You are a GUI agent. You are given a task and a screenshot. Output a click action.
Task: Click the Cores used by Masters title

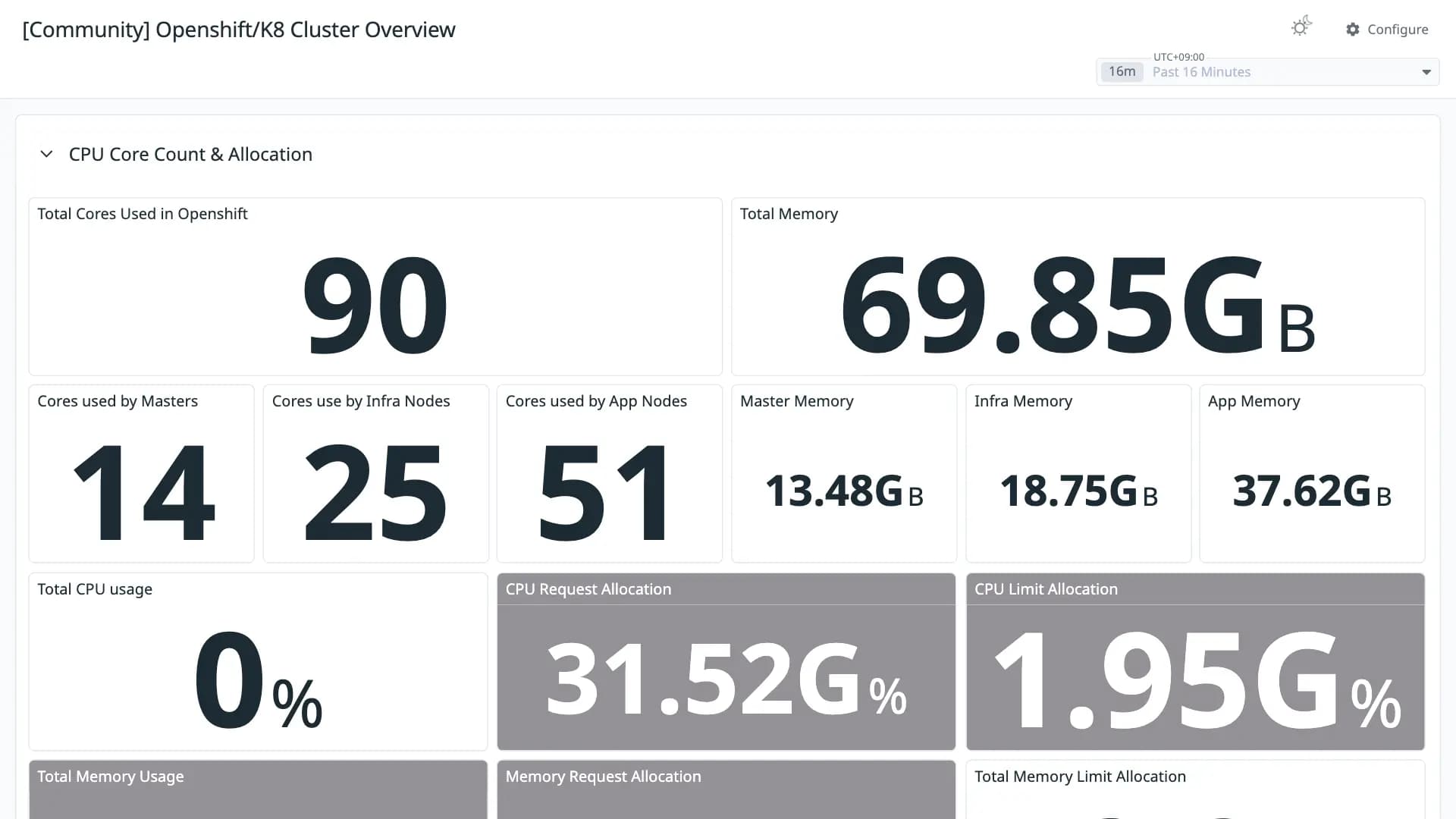[118, 401]
